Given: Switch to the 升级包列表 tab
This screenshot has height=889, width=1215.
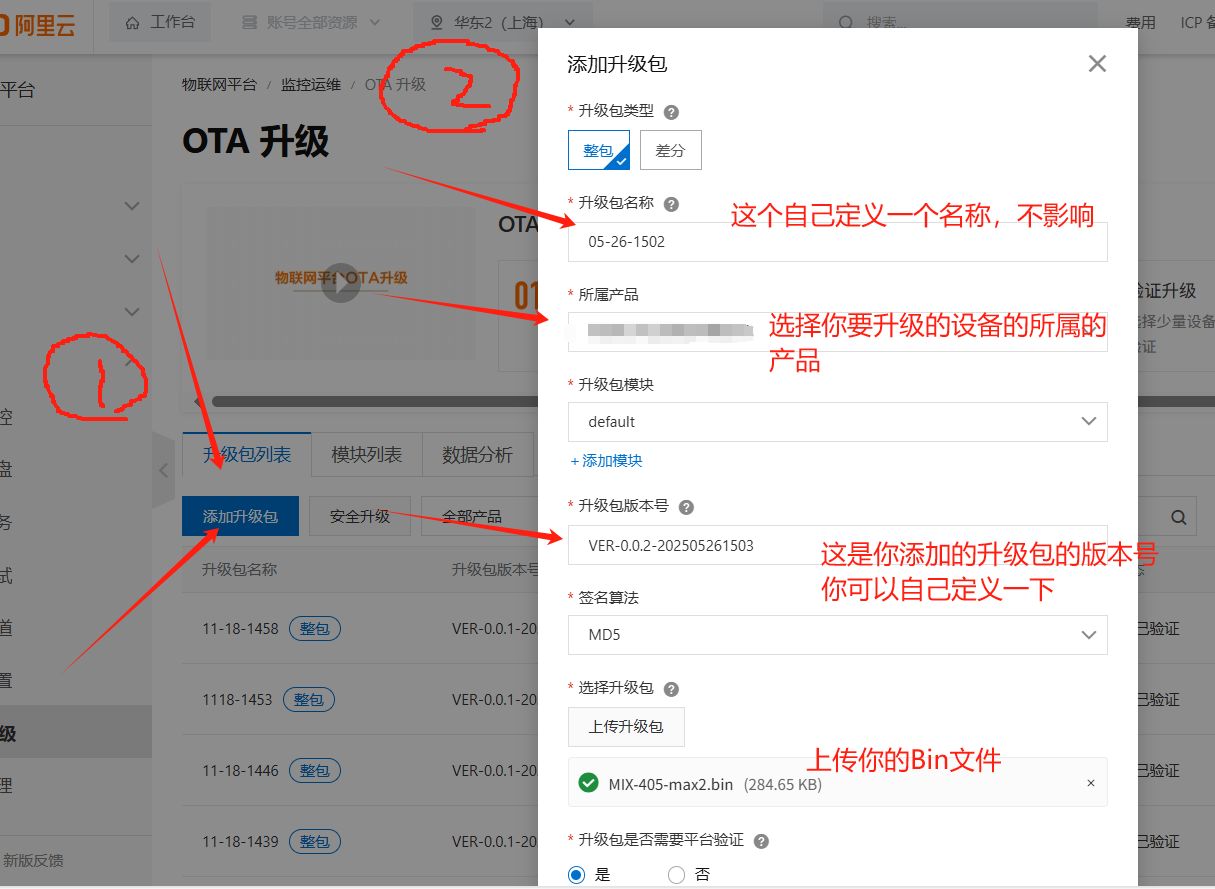Looking at the screenshot, I should pyautogui.click(x=247, y=455).
